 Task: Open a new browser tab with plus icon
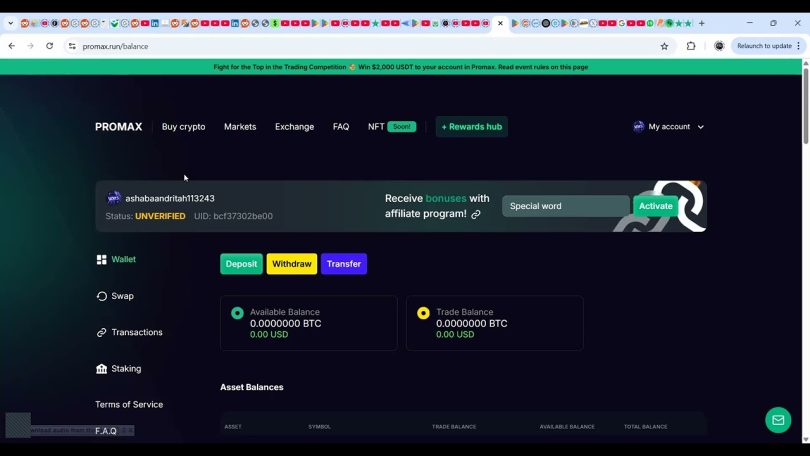(702, 23)
